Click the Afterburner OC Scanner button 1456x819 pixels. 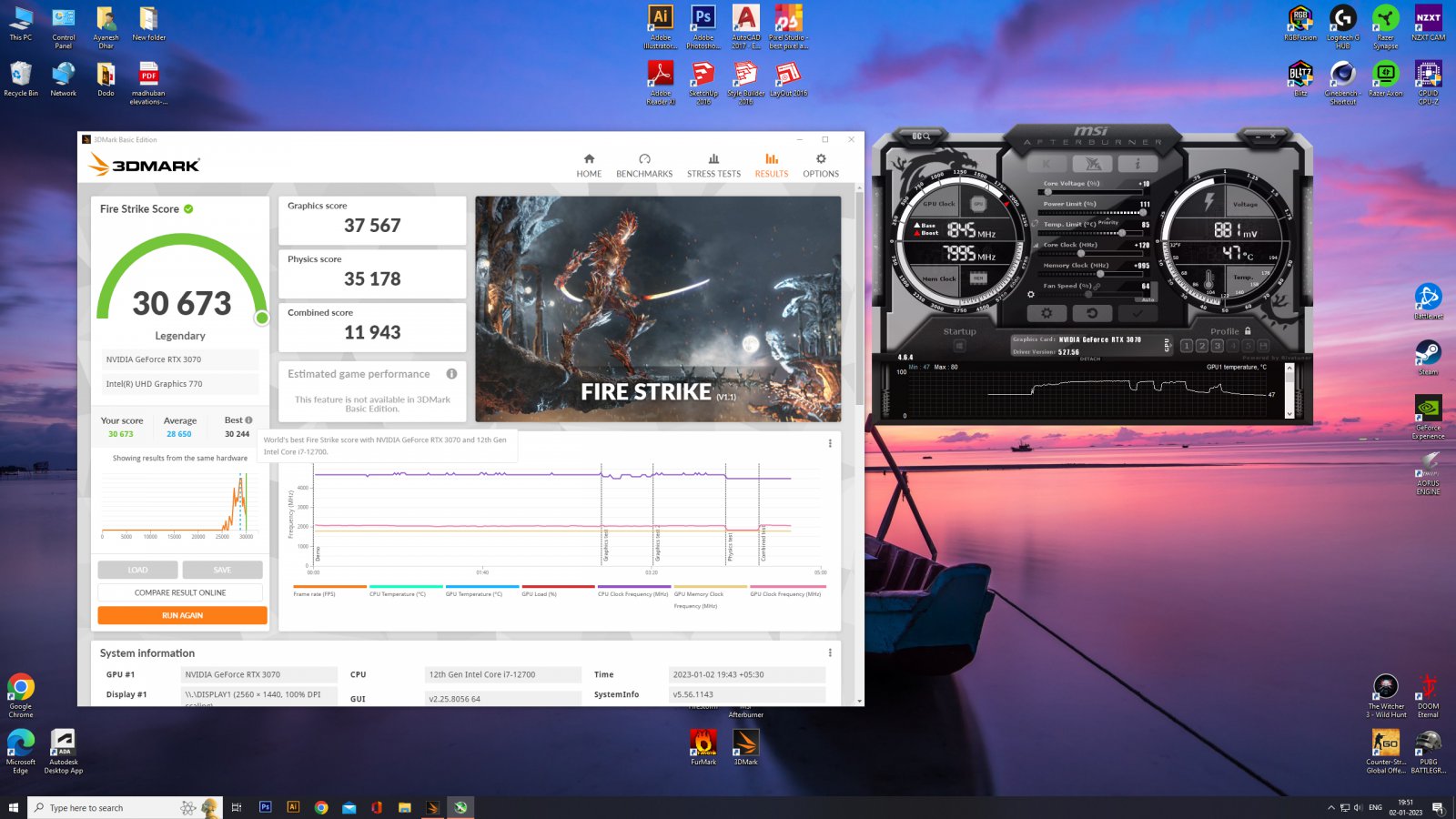[921, 136]
